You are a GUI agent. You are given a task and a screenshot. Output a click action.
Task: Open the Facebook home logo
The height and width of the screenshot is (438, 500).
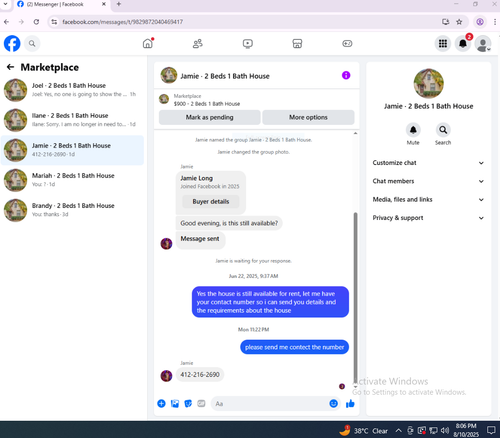(x=12, y=44)
